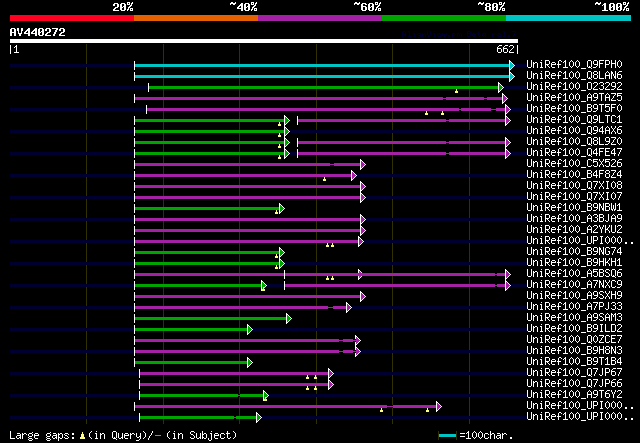Click the purple arrowhead ending the A9TAZ5 alignment

[505, 98]
